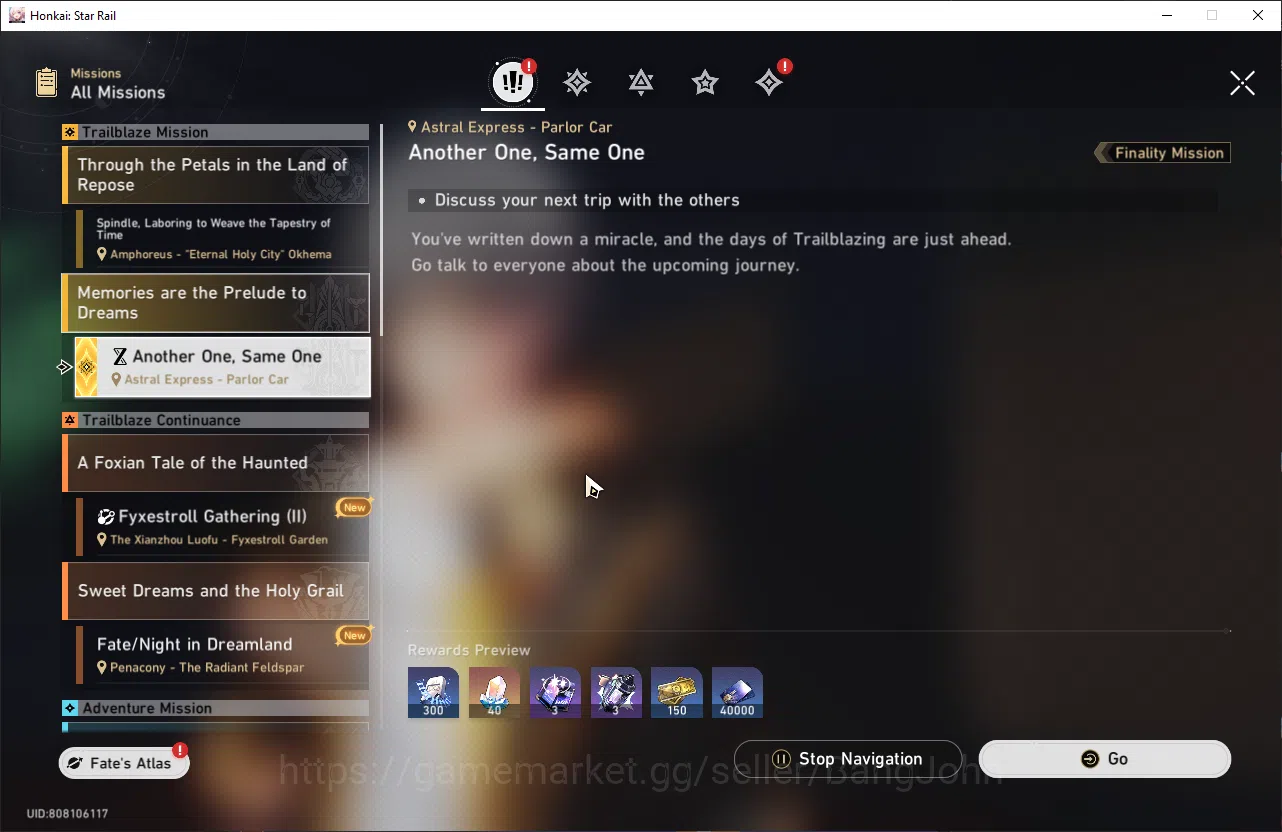Click the location pin above the mission title

413,127
